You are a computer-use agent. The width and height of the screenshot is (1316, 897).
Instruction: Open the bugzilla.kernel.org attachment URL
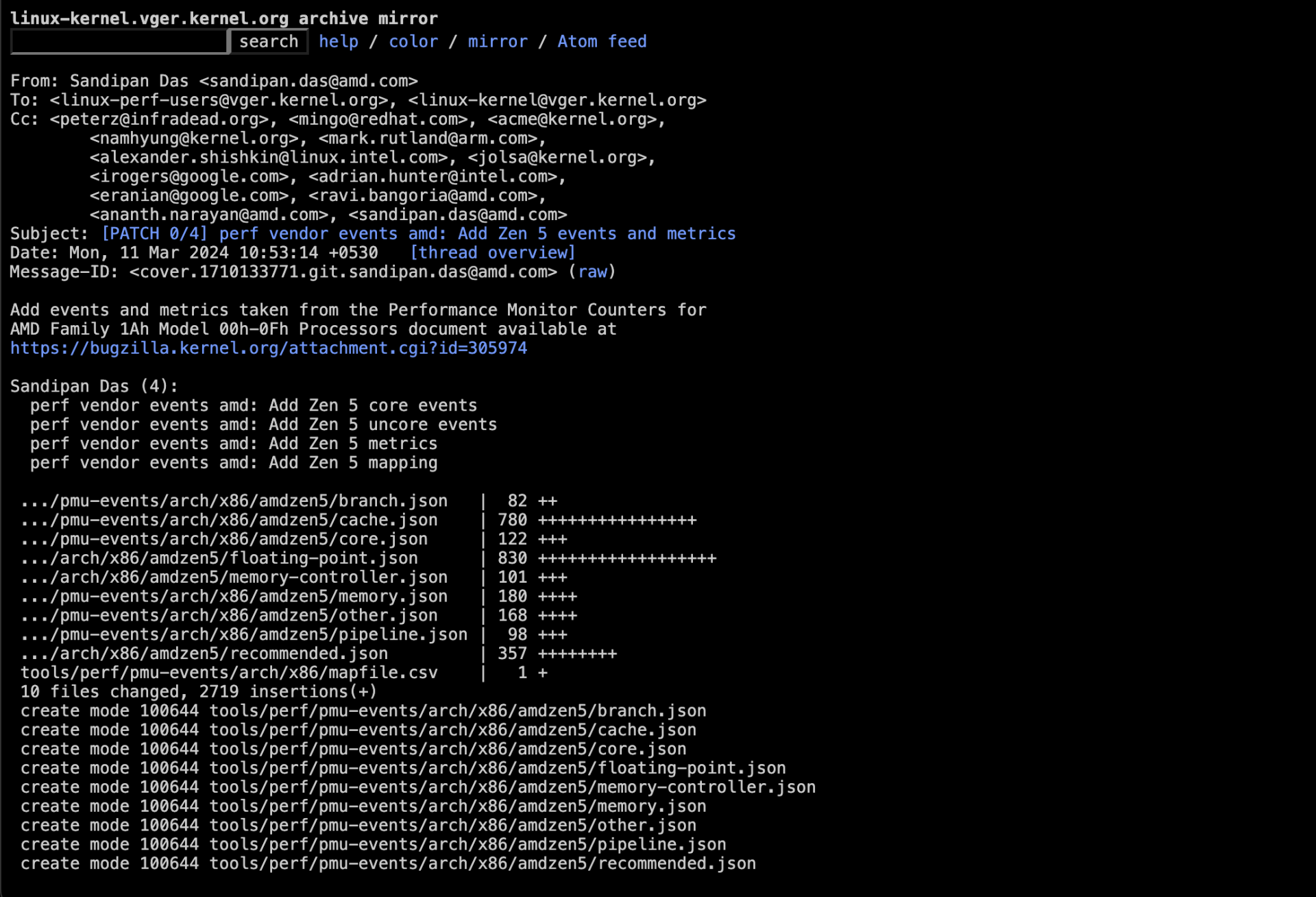(269, 348)
